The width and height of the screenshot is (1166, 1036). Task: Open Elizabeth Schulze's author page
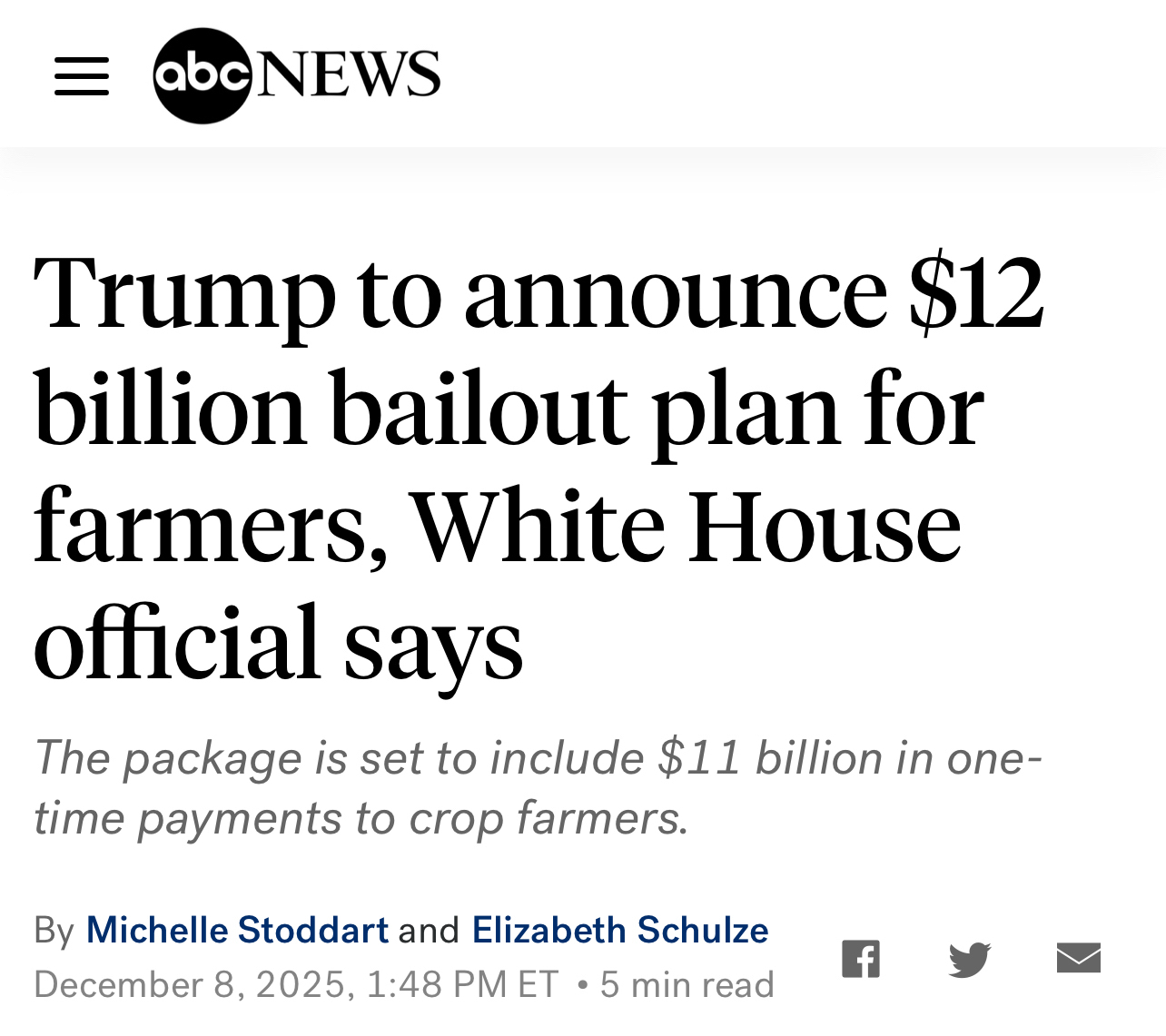pos(620,931)
